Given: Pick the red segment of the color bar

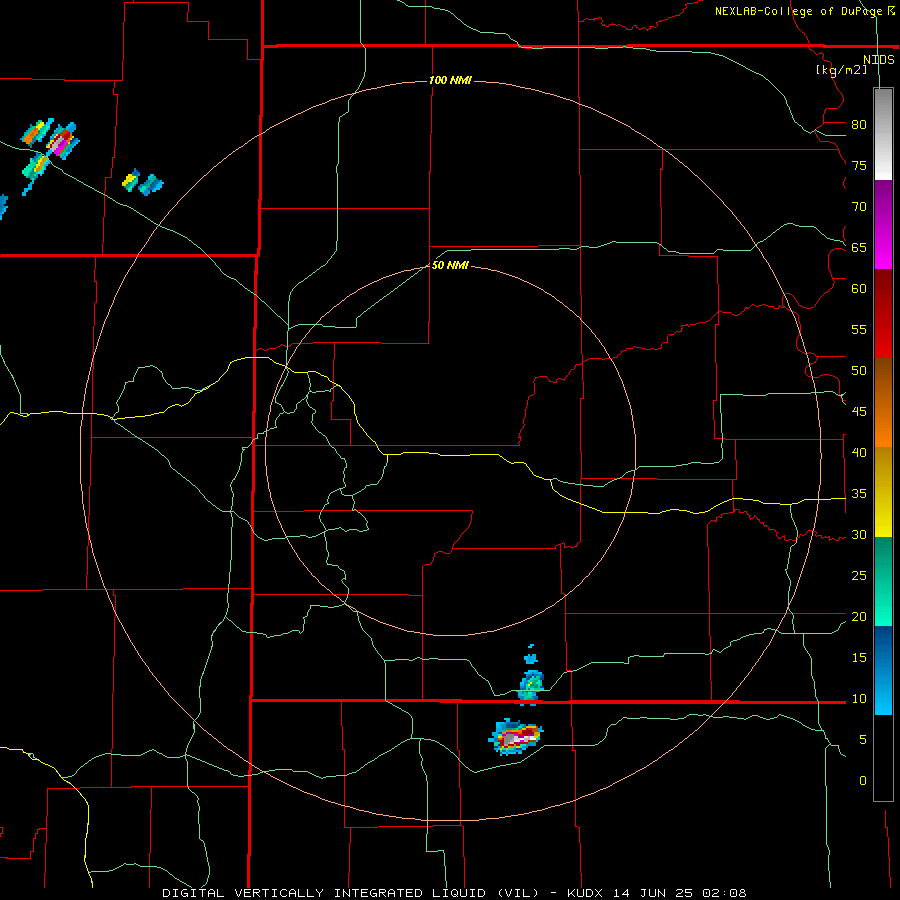Looking at the screenshot, I should click(x=883, y=313).
